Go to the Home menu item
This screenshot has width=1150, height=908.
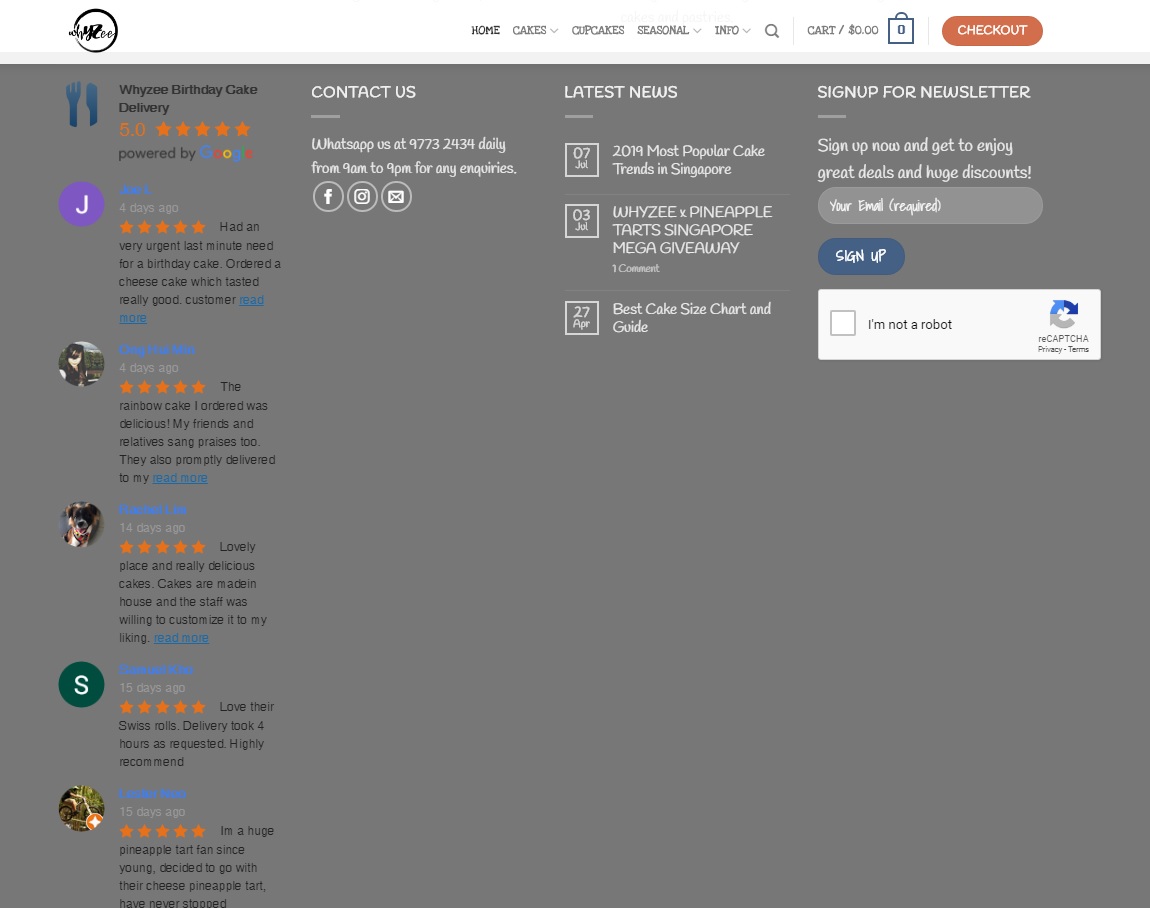point(485,31)
